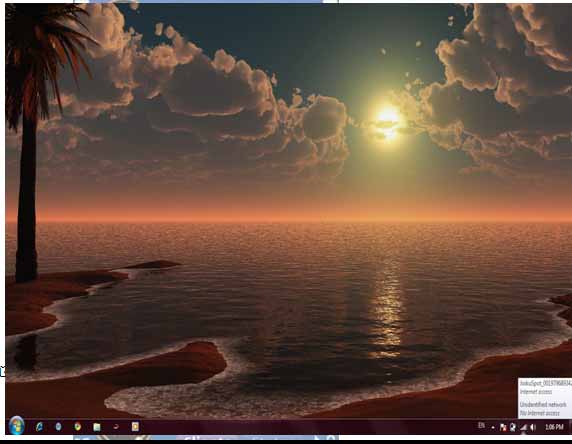This screenshot has height=444, width=572.
Task: Open the red swirl application on taskbar
Action: pyautogui.click(x=116, y=426)
